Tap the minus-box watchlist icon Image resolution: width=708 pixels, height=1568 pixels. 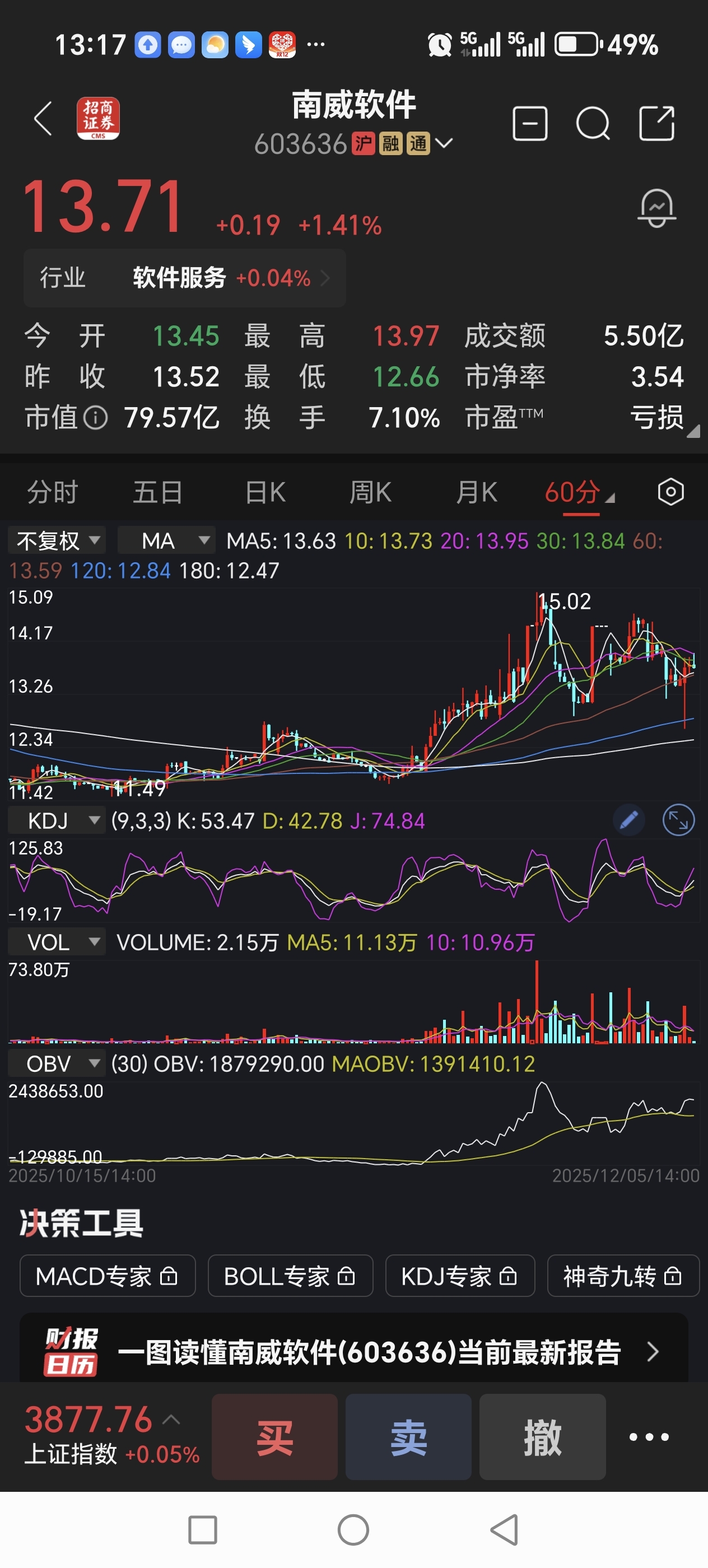coord(530,124)
